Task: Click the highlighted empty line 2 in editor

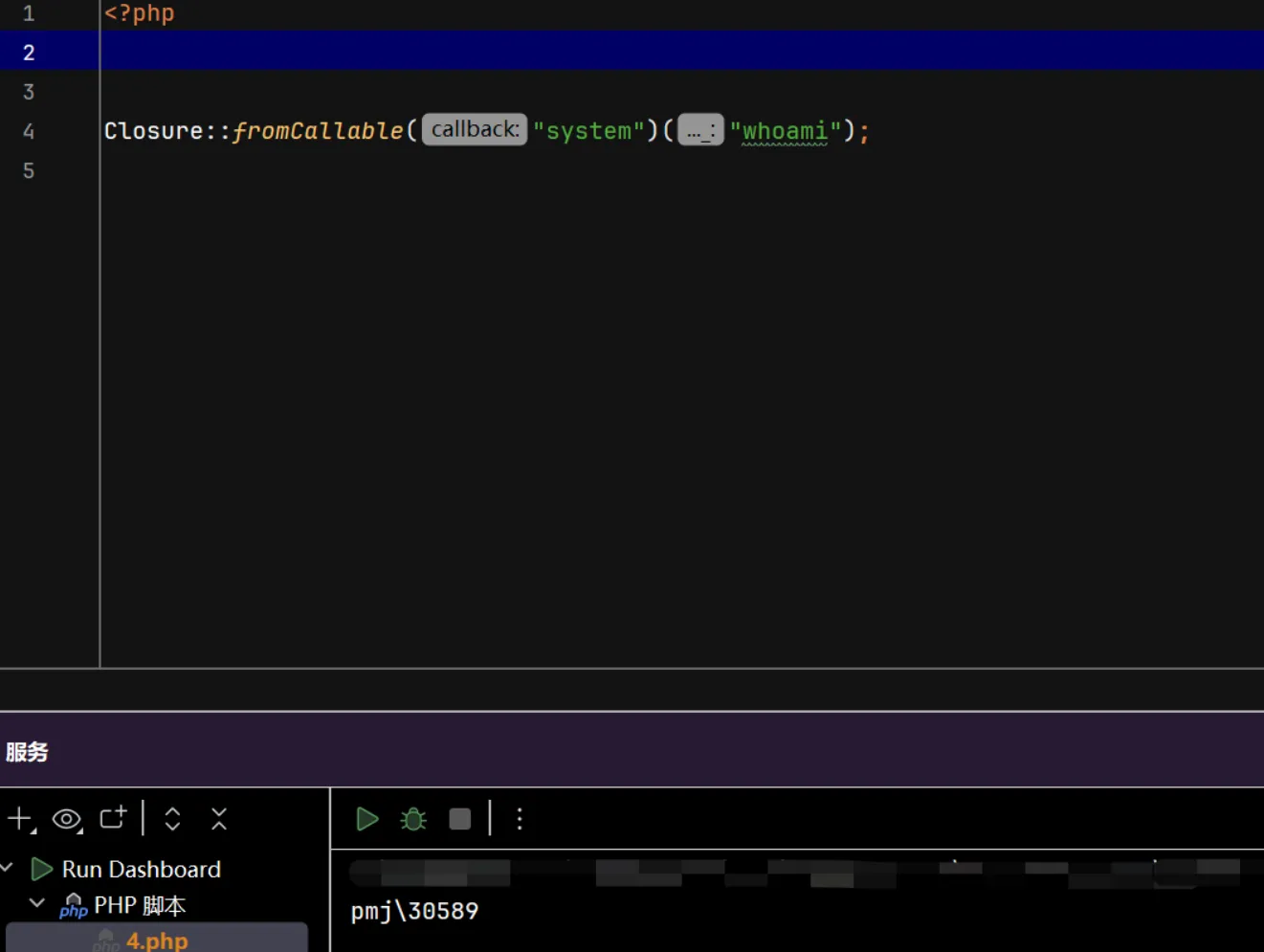Action: click(682, 52)
